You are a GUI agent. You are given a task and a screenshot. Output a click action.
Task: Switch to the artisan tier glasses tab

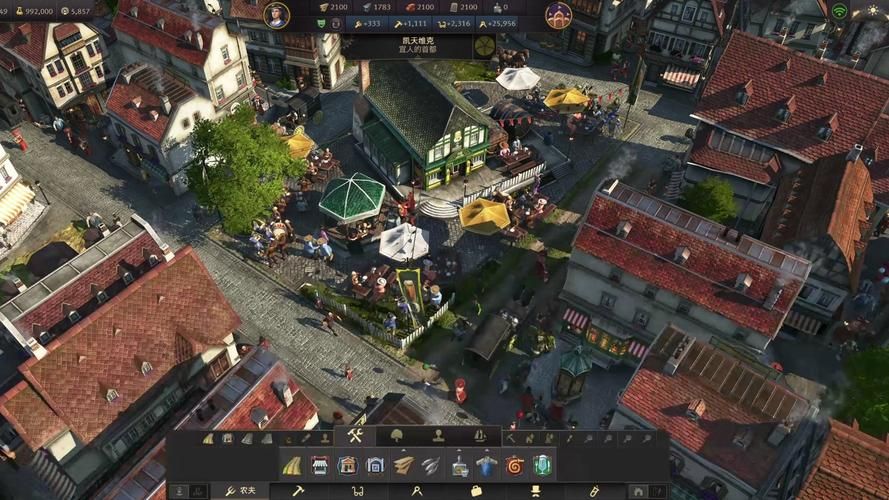coord(357,491)
